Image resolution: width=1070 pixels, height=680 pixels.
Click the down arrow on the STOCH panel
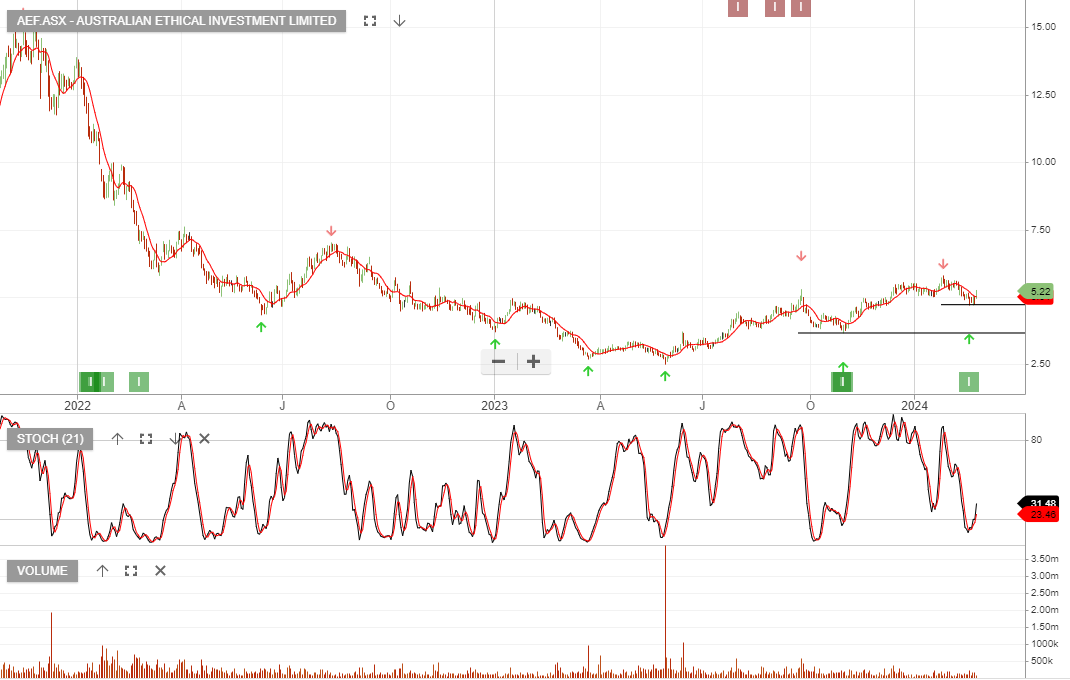[x=176, y=438]
